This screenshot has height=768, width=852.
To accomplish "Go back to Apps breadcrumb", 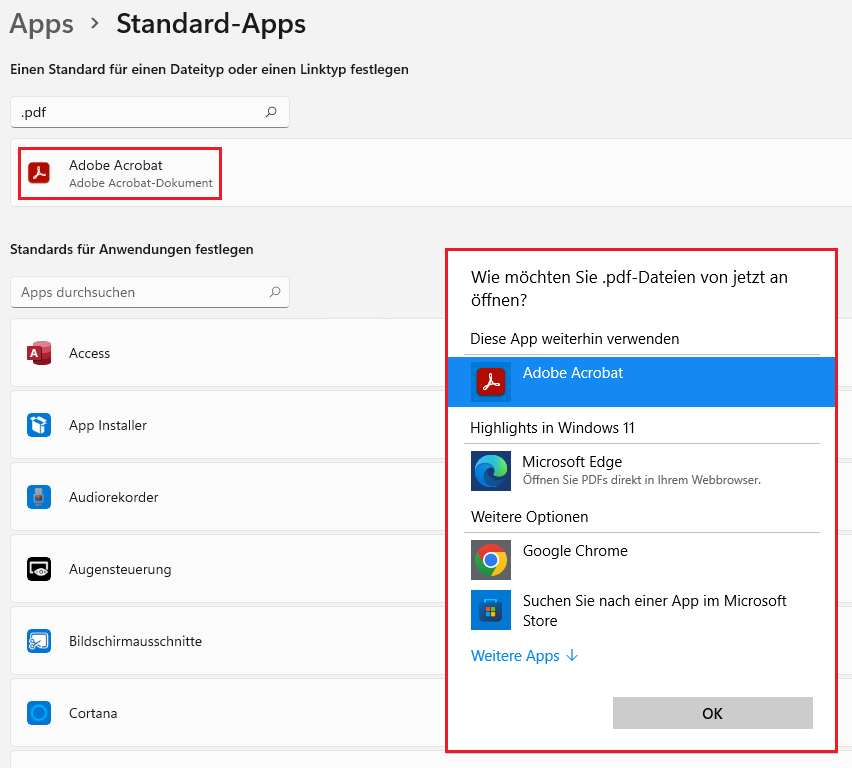I will tap(42, 23).
